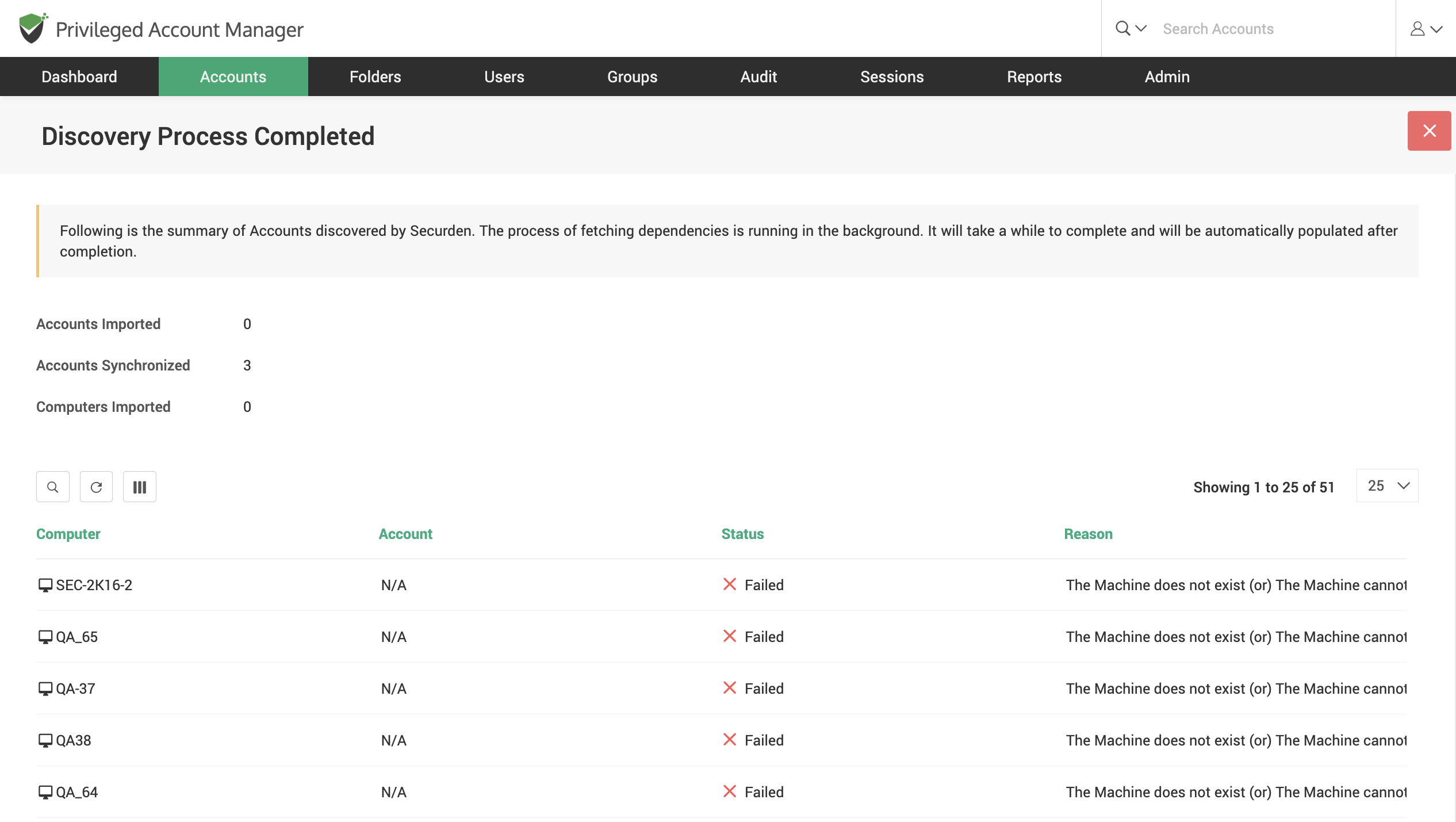Click the search icon in accounts toolbar
This screenshot has width=1456, height=822.
click(53, 487)
